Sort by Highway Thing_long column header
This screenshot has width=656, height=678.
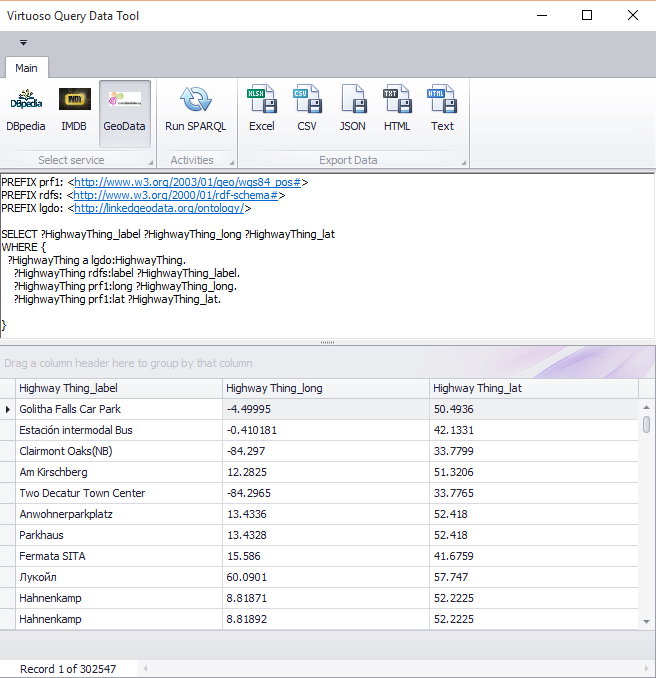[326, 388]
